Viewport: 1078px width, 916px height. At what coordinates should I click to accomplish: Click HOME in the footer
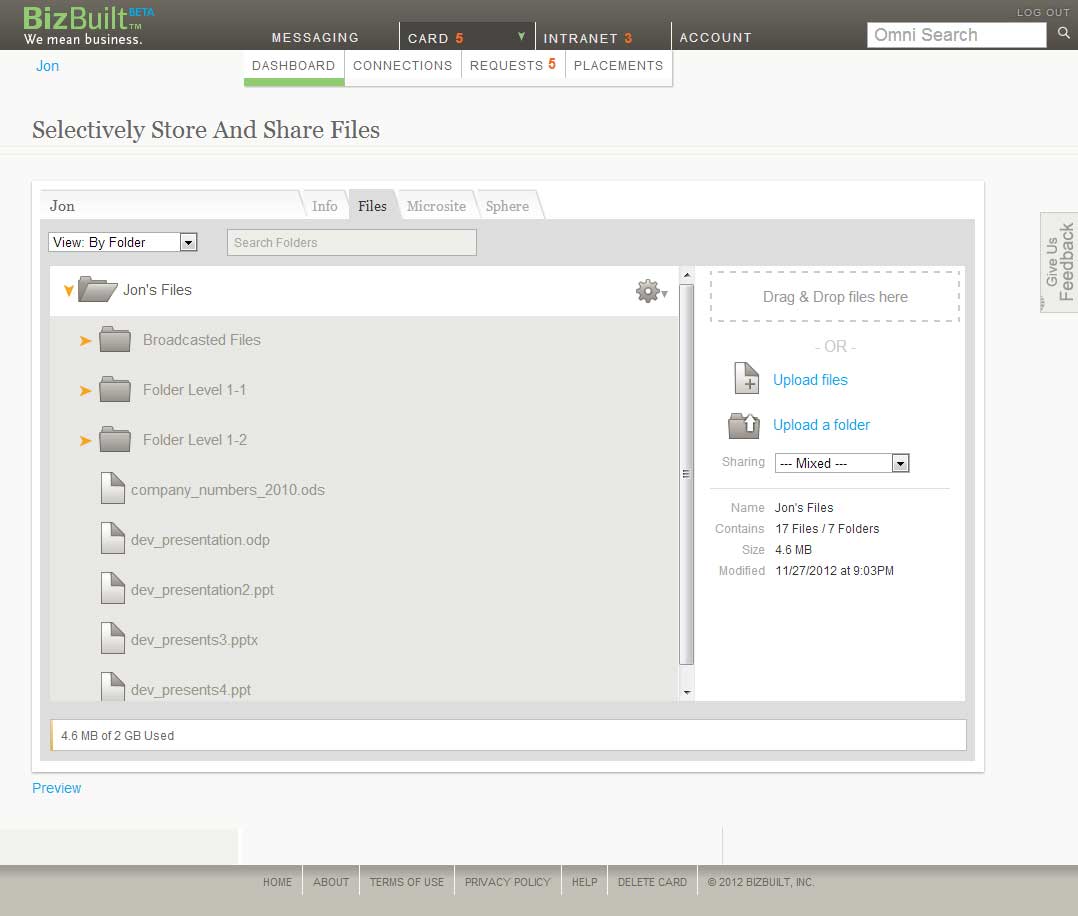(x=277, y=882)
